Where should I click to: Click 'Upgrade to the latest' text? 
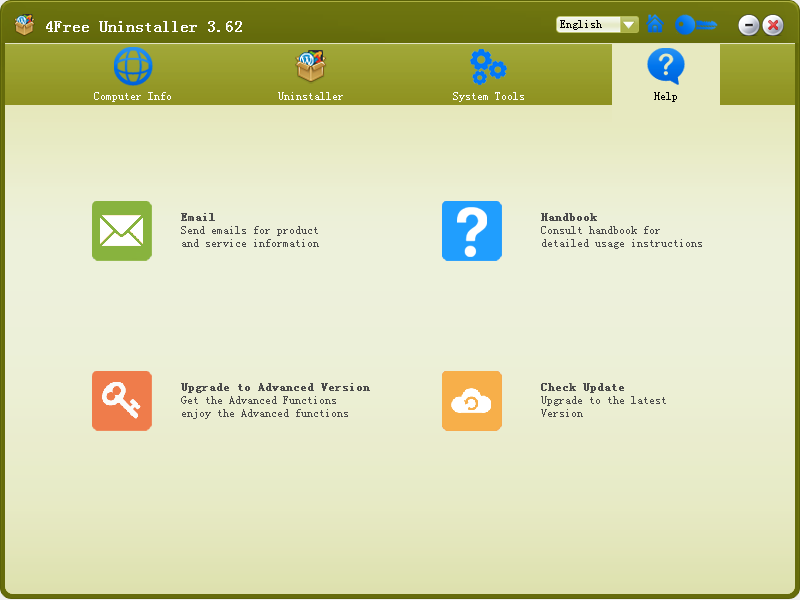pos(604,401)
